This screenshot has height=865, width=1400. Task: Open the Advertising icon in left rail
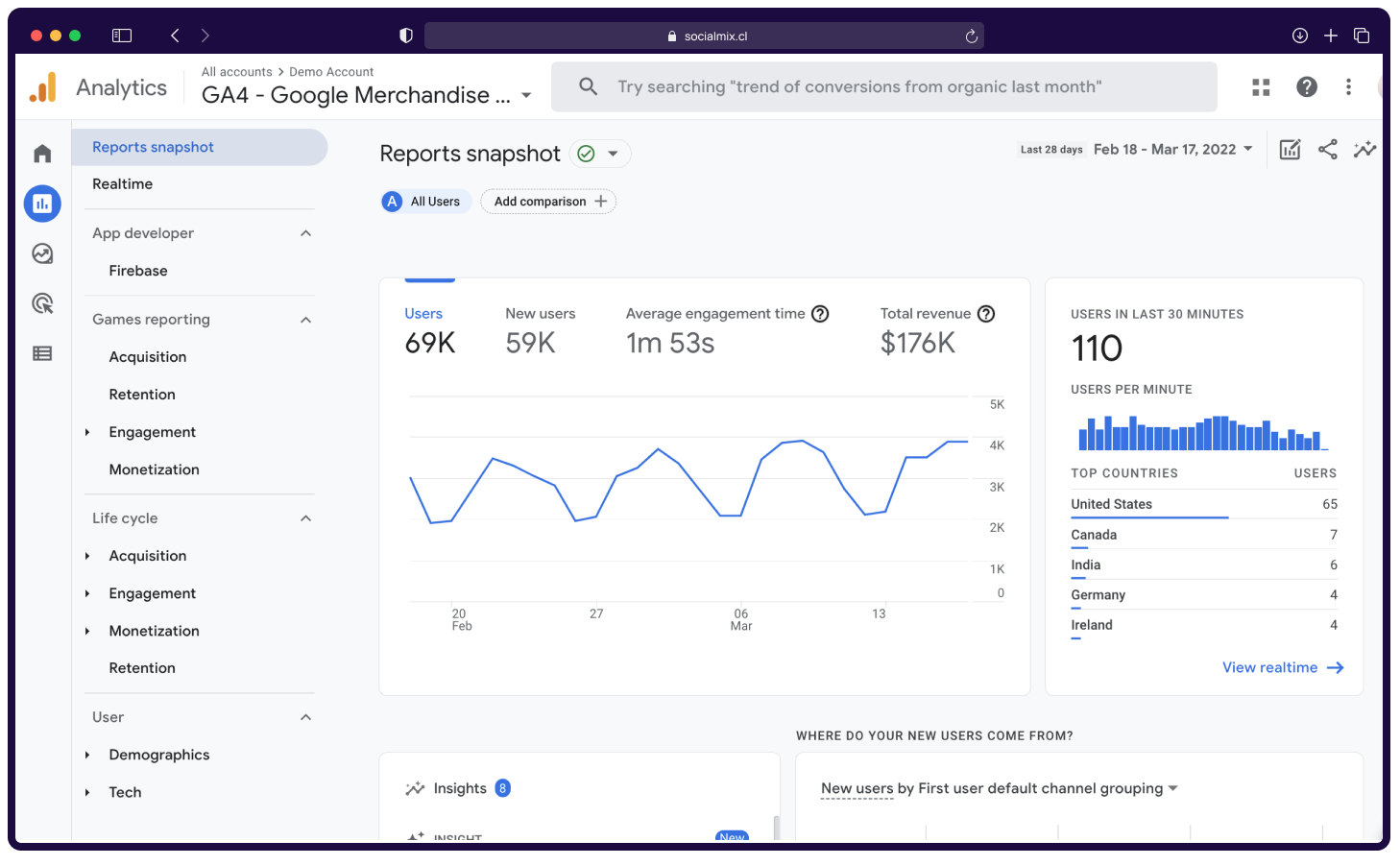pyautogui.click(x=42, y=303)
